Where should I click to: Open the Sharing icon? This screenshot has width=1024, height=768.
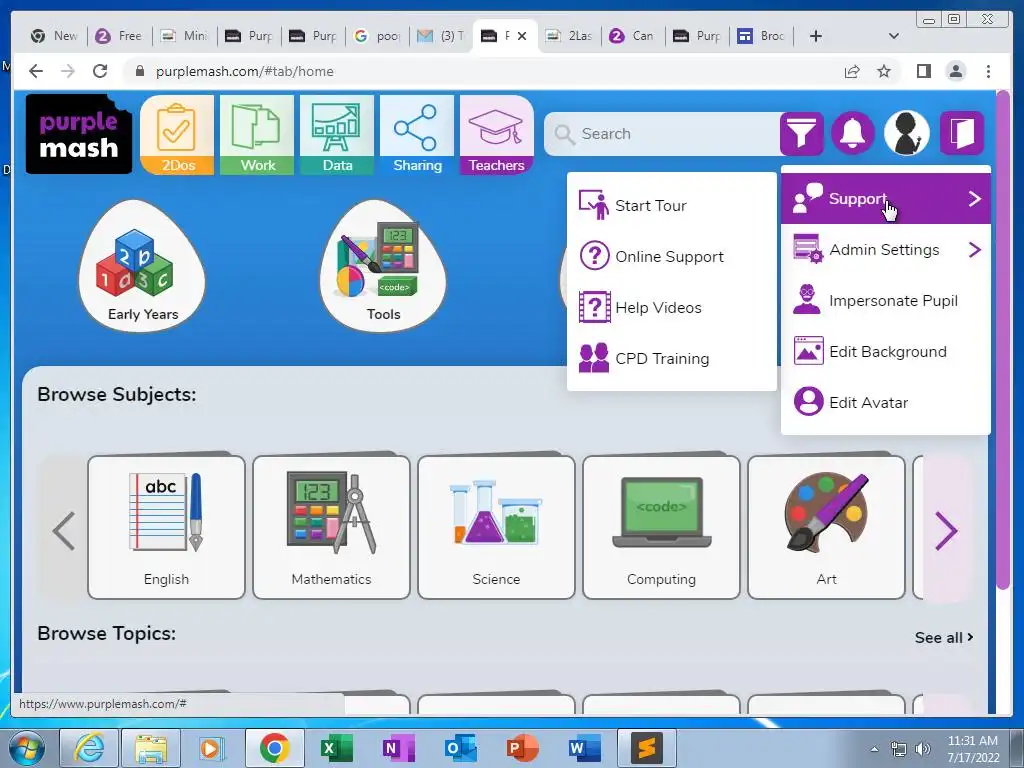pos(417,135)
